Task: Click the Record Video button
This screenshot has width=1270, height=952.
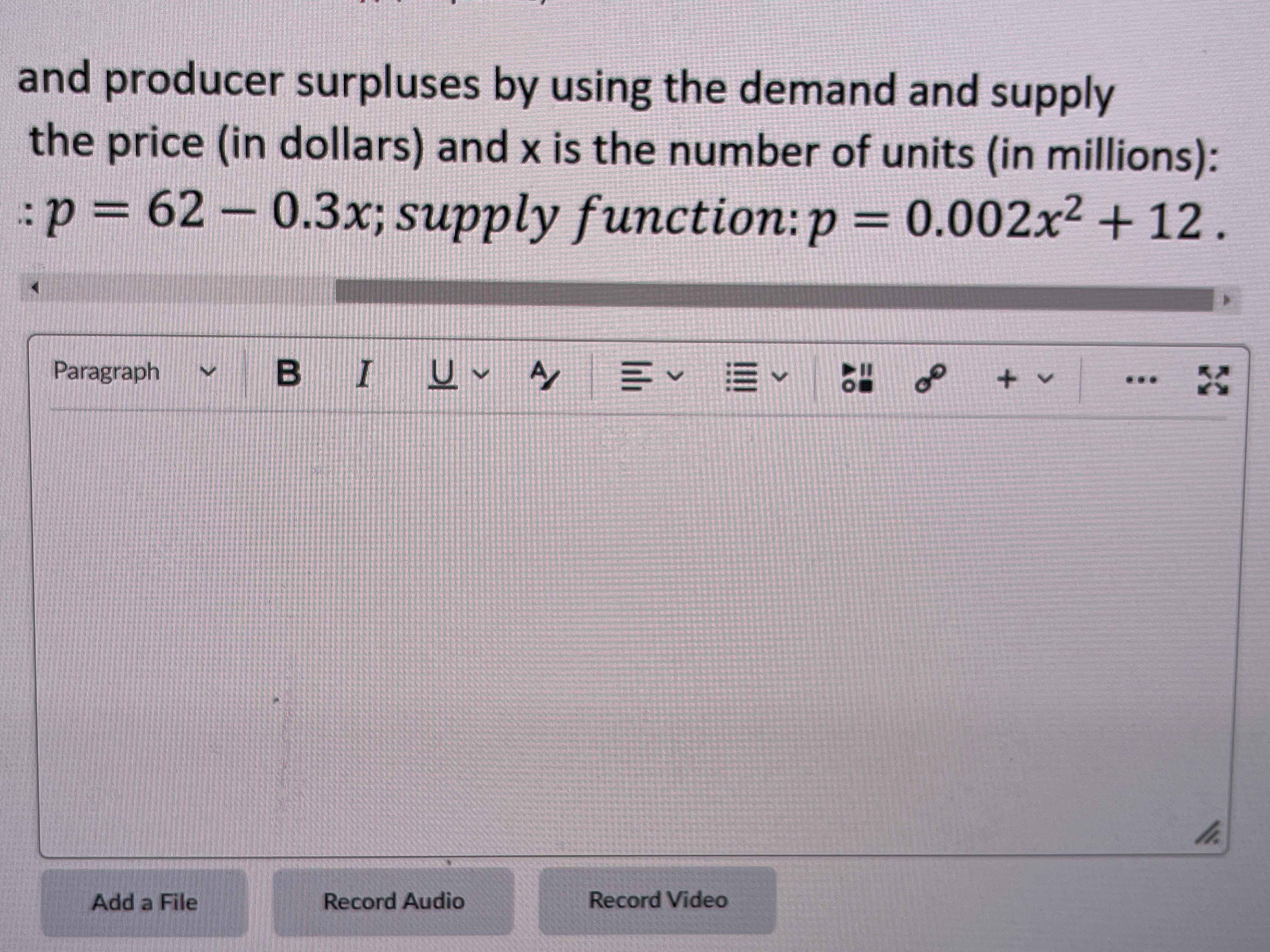Action: pos(657,900)
